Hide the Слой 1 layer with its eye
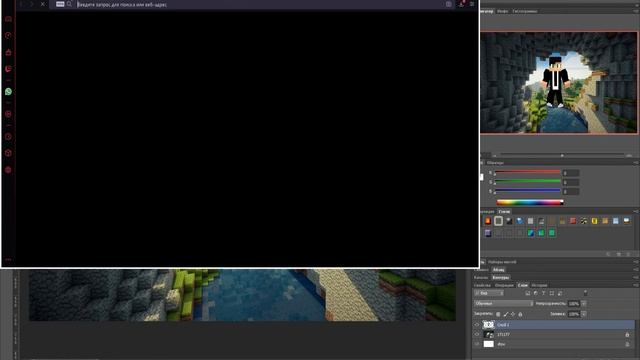Image resolution: width=640 pixels, height=360 pixels. coord(477,325)
